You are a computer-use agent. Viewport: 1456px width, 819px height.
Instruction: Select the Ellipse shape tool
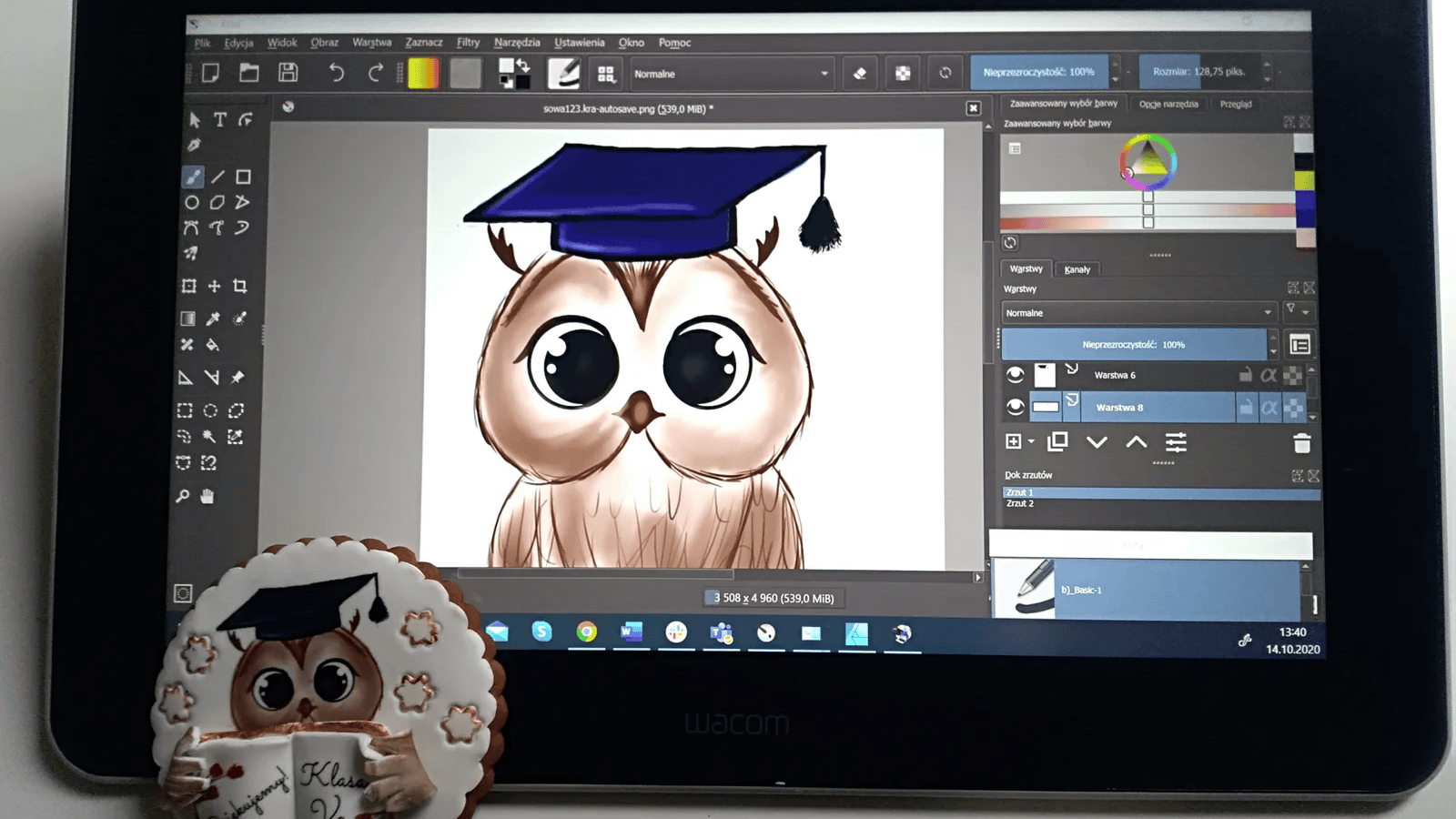click(x=192, y=203)
